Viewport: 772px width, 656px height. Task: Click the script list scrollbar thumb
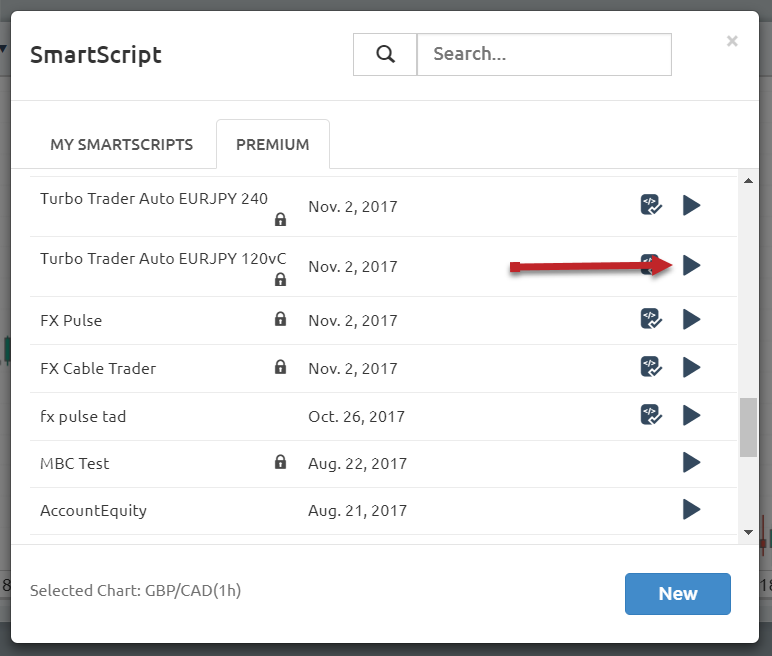748,427
